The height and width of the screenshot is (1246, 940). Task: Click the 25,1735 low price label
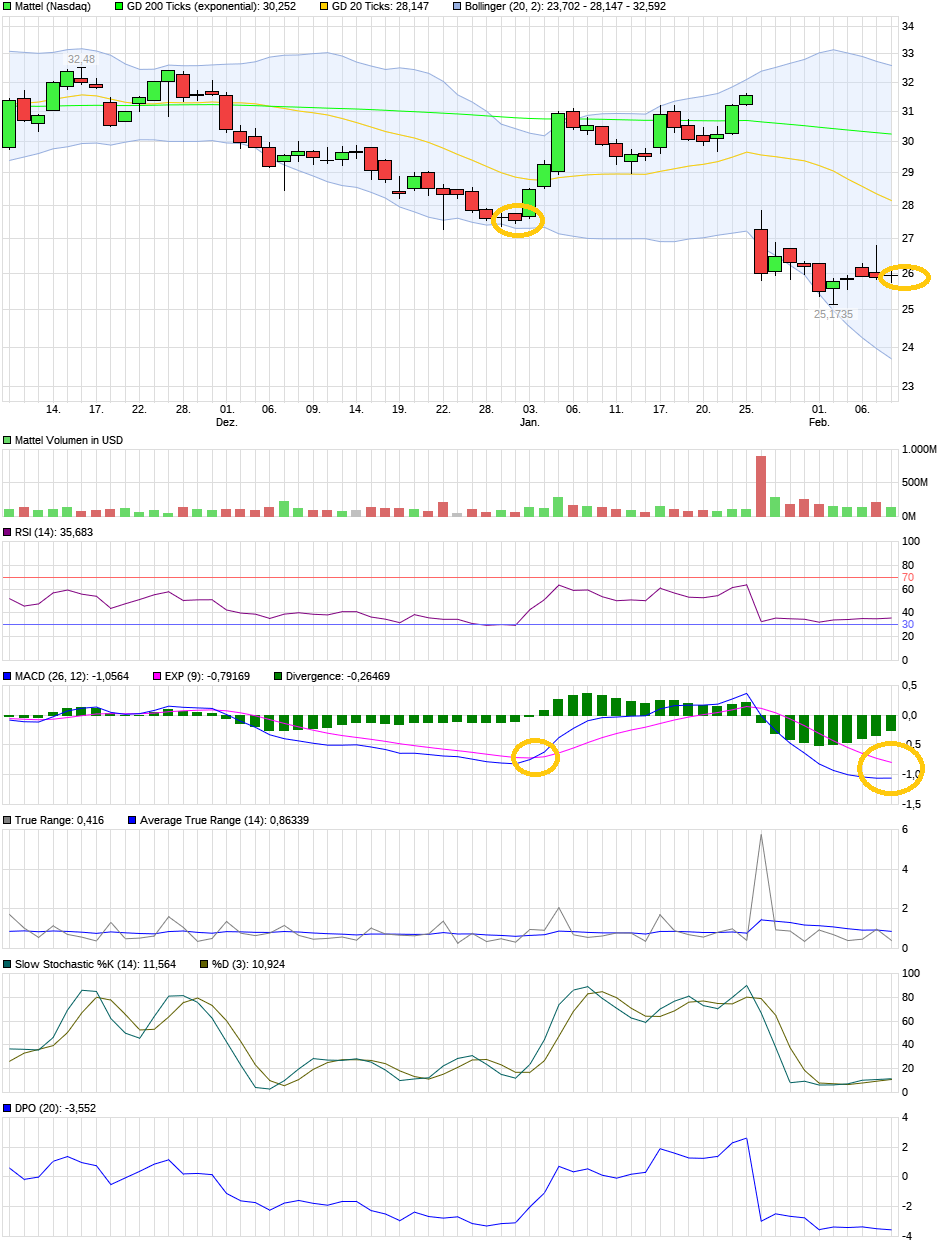click(x=833, y=314)
